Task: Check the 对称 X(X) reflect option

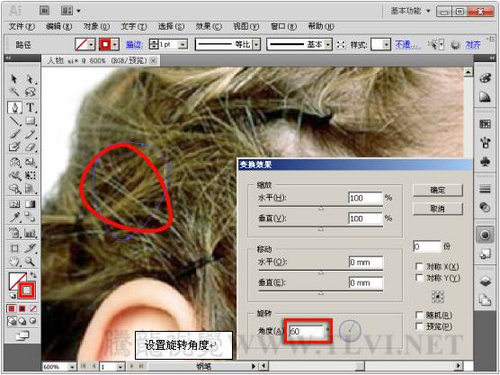Action: pyautogui.click(x=419, y=266)
